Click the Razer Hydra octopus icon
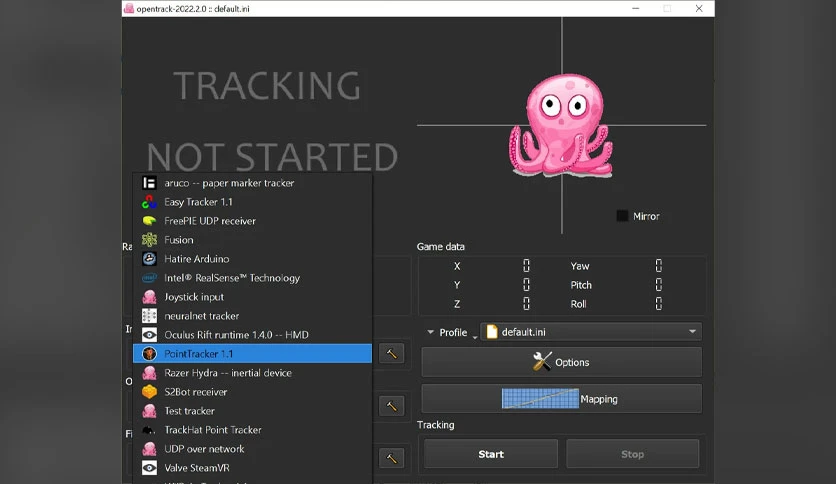The image size is (836, 484). point(149,373)
